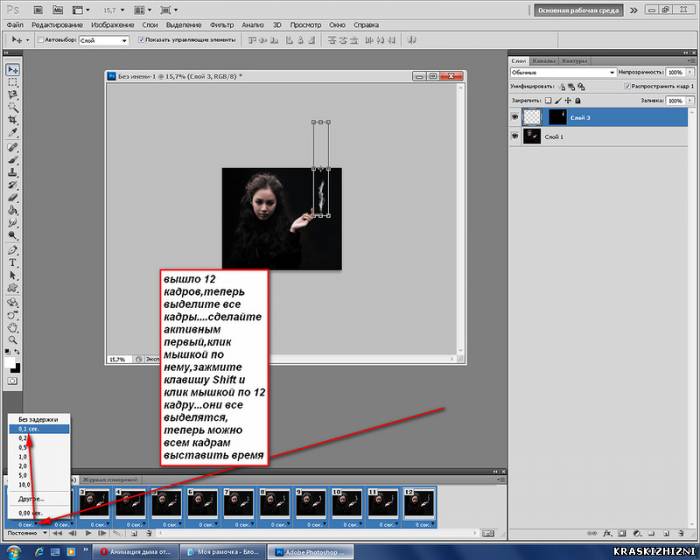Open the Фильтр menu

[x=221, y=25]
